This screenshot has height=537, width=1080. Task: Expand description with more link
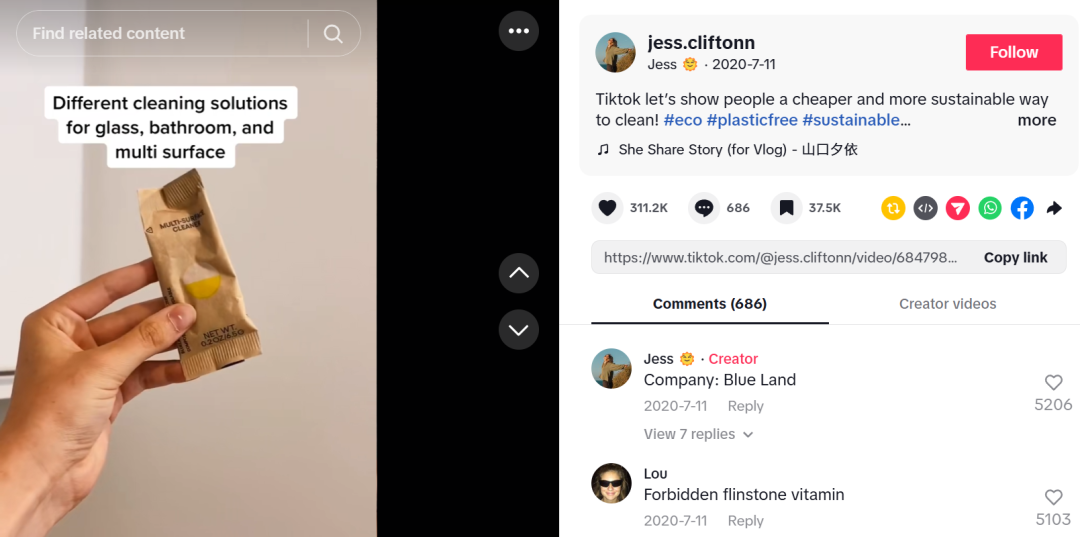point(1036,120)
